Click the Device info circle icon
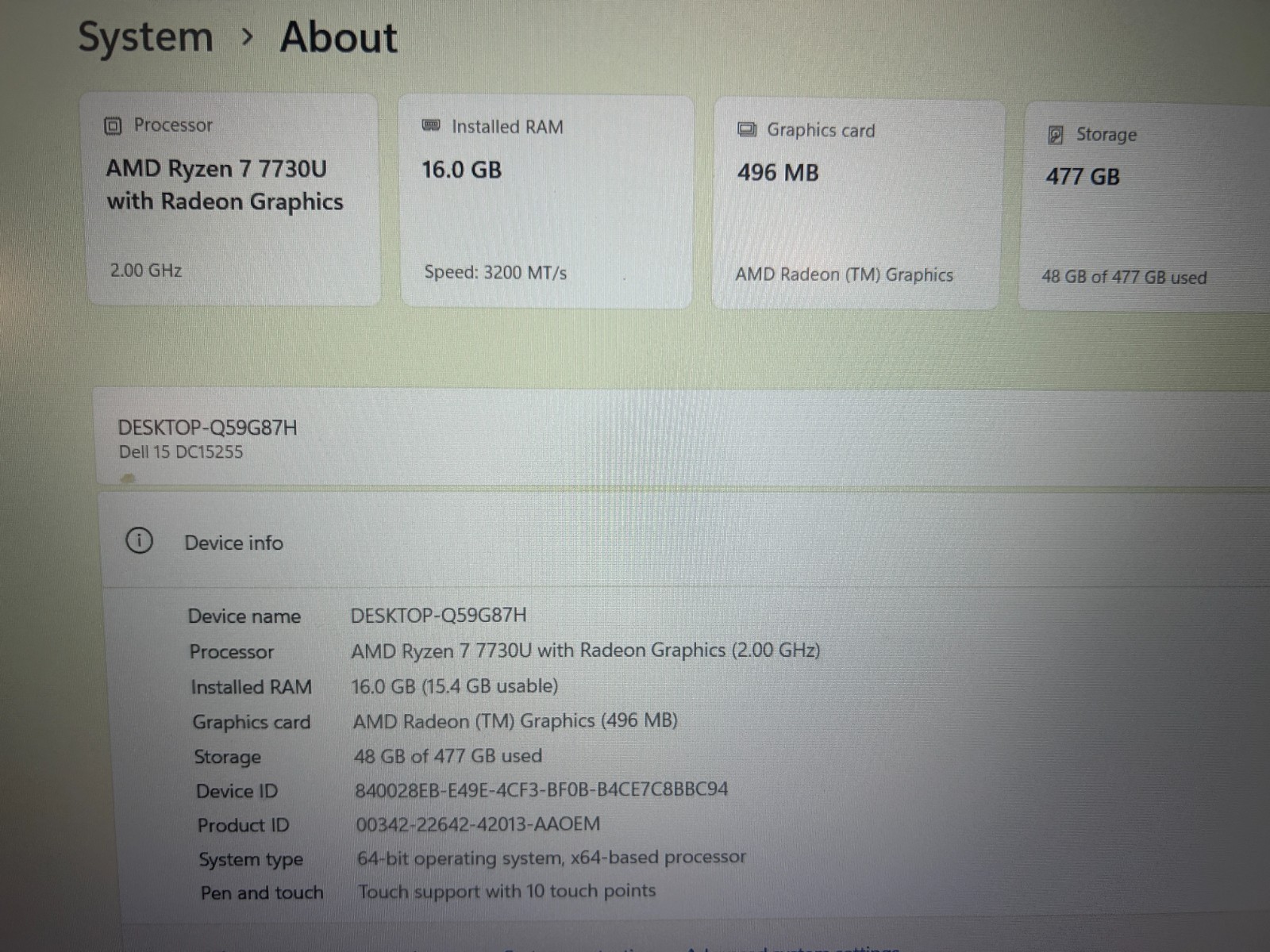This screenshot has height=952, width=1270. pos(139,541)
